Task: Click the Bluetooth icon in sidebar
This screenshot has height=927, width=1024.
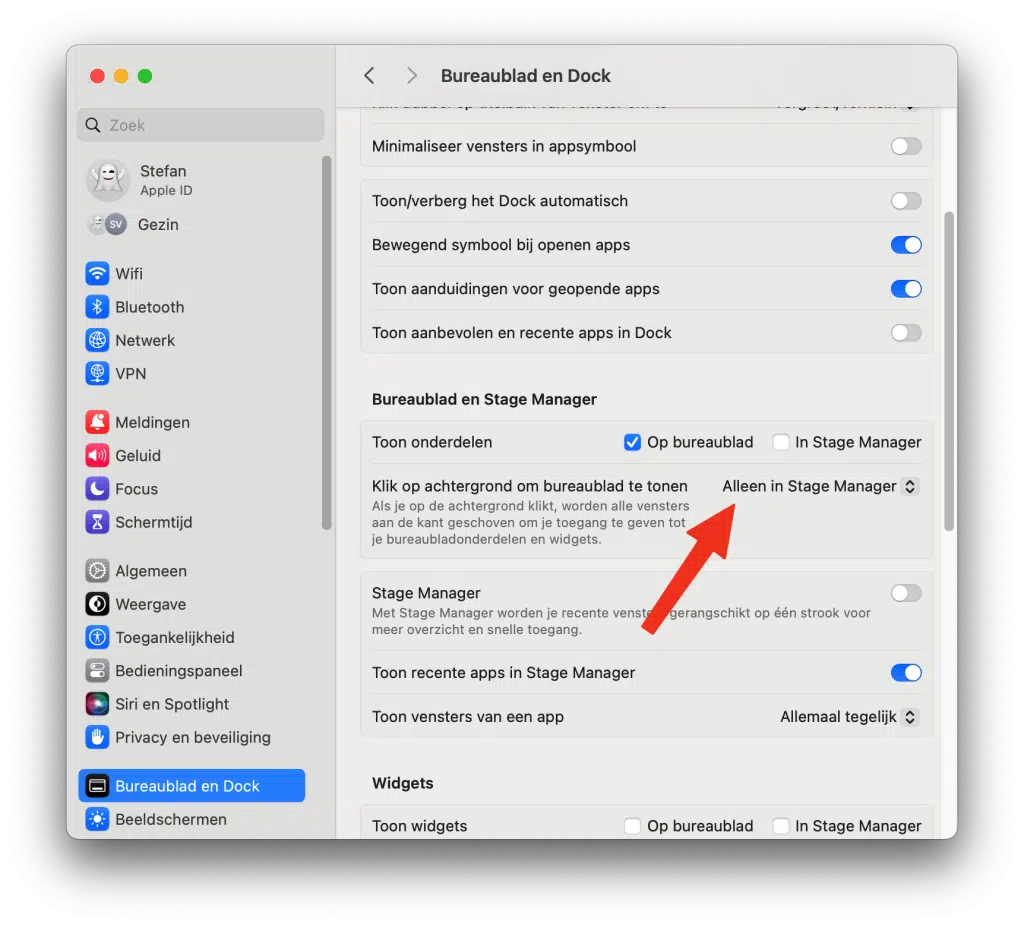Action: point(97,307)
